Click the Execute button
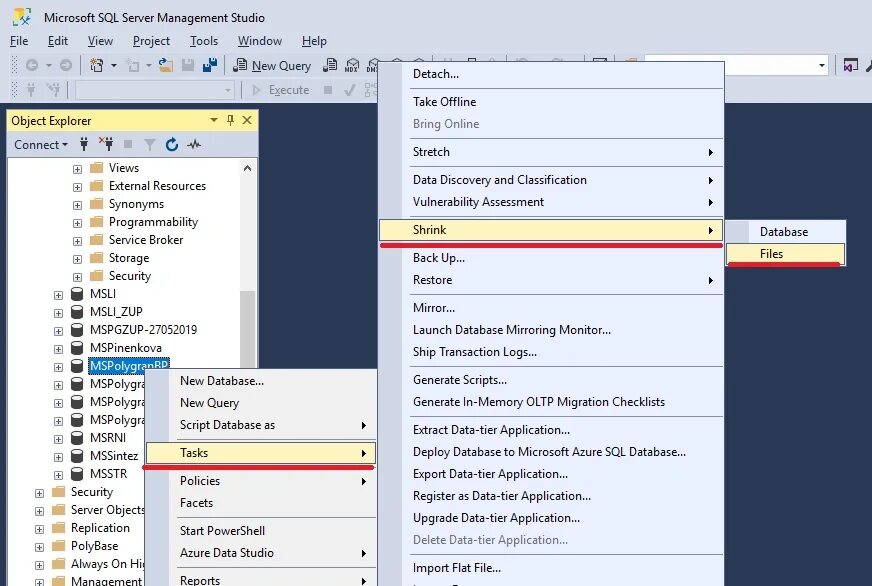Viewport: 872px width, 586px height. tap(281, 90)
